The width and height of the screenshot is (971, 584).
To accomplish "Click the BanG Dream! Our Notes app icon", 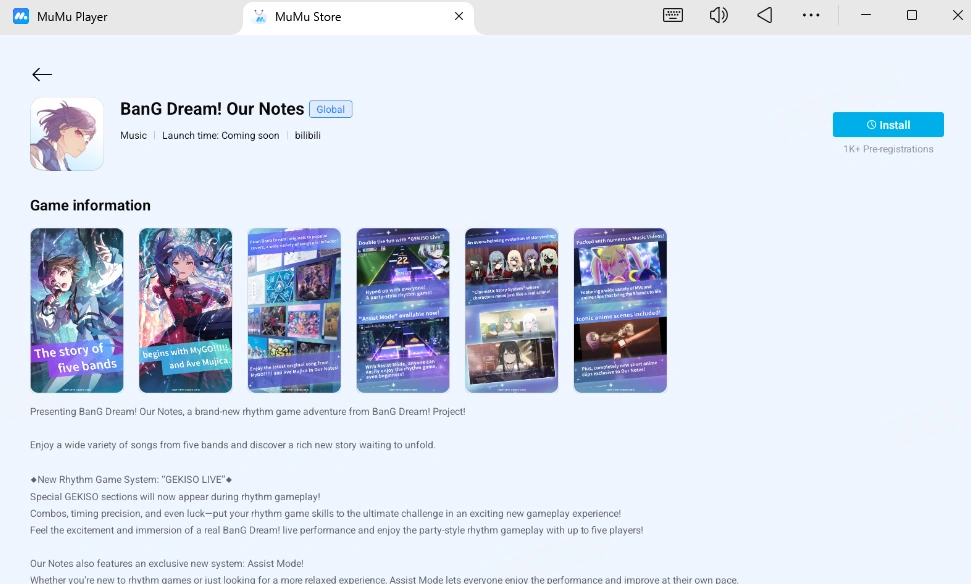I will [67, 134].
